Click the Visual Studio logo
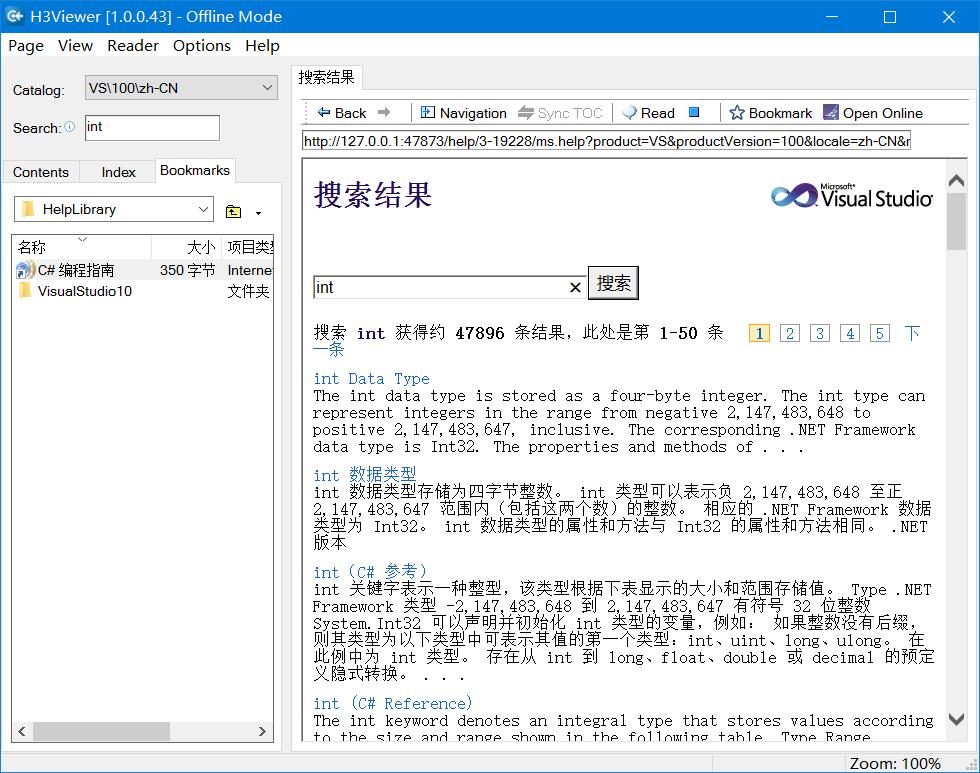This screenshot has width=980, height=773. pyautogui.click(x=851, y=196)
